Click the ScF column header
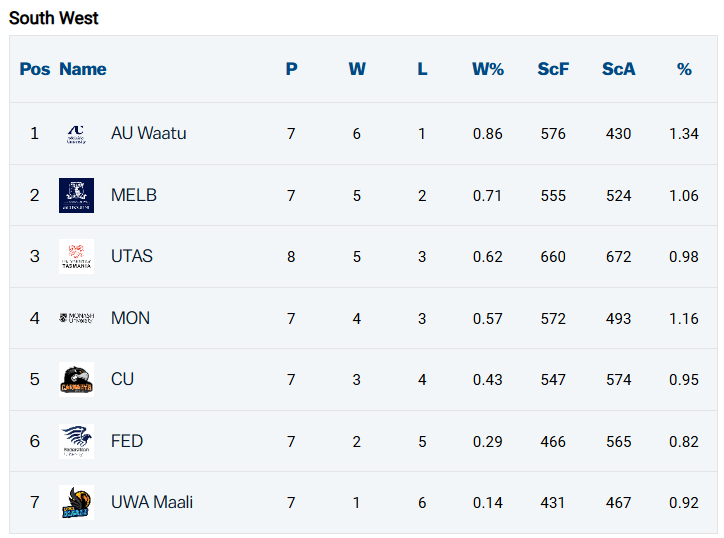724x538 pixels. tap(553, 69)
